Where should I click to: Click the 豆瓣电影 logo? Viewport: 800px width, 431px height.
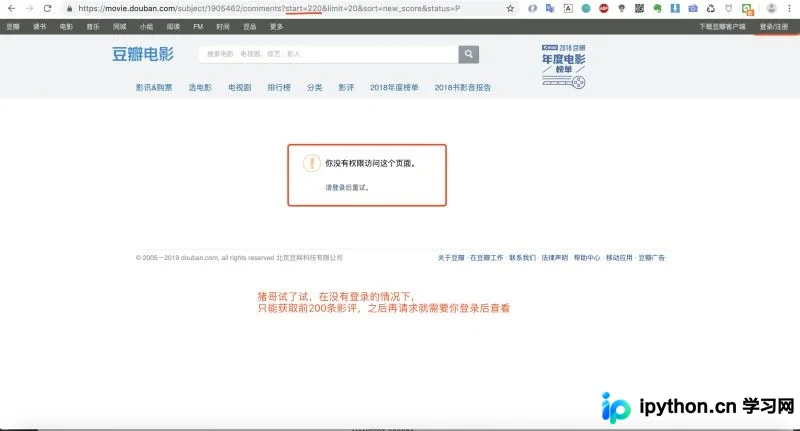tap(143, 54)
